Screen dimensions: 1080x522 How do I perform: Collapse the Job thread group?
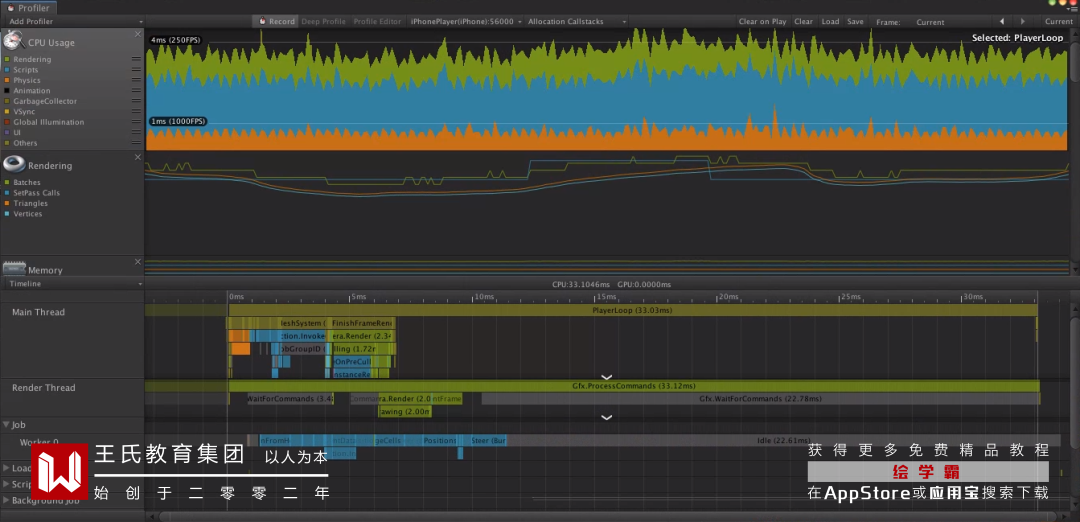point(6,425)
